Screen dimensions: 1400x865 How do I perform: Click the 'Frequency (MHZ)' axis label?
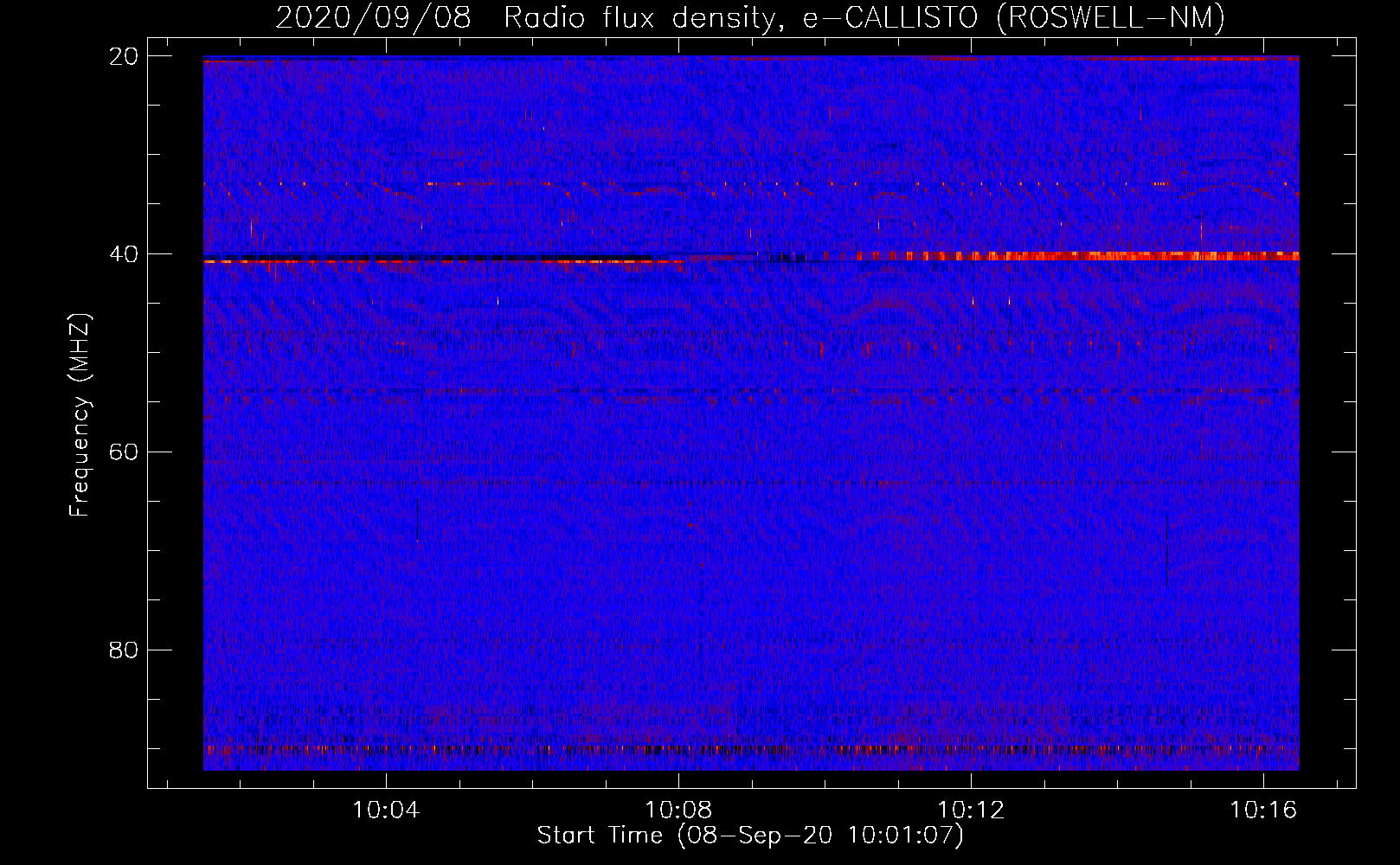tap(80, 415)
